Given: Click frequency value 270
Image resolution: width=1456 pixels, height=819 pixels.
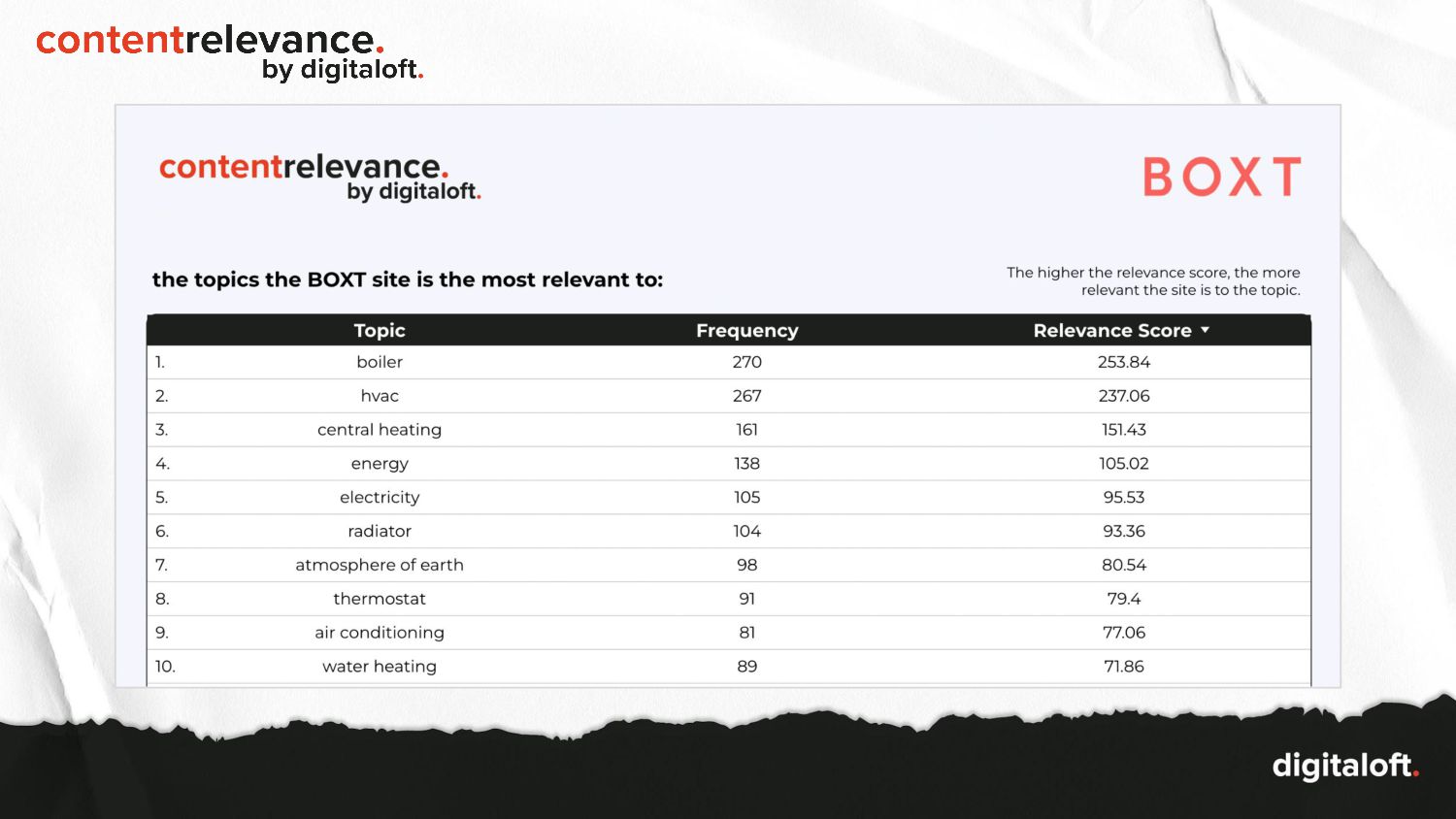Looking at the screenshot, I should [746, 362].
